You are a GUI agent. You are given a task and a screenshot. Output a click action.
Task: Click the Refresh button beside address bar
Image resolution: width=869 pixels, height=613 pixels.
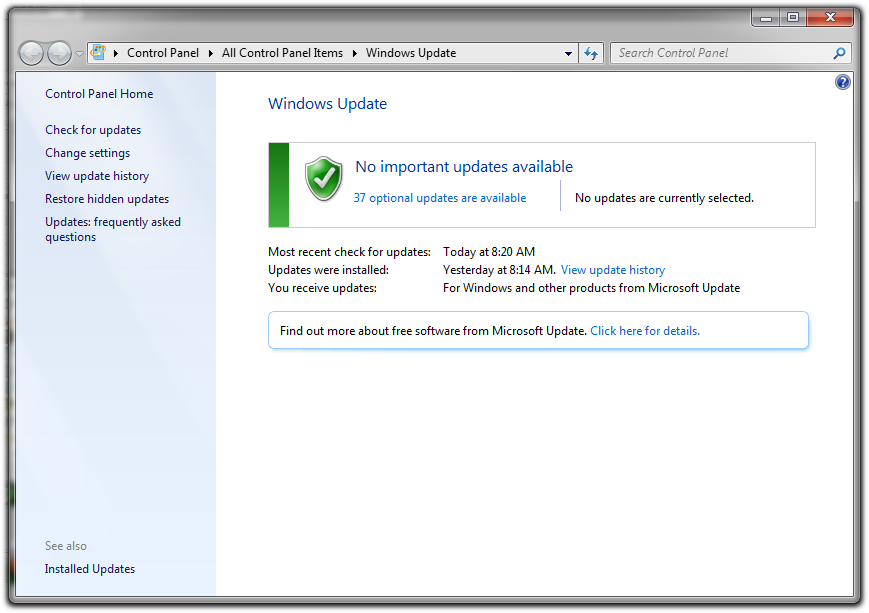591,53
